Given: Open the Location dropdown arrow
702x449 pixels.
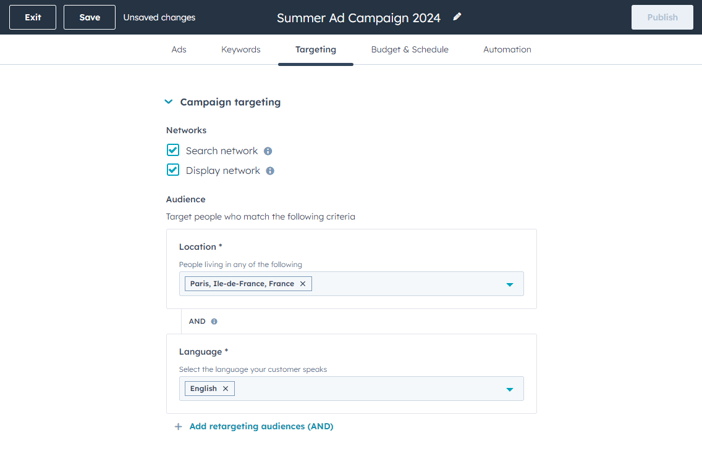Looking at the screenshot, I should 509,285.
